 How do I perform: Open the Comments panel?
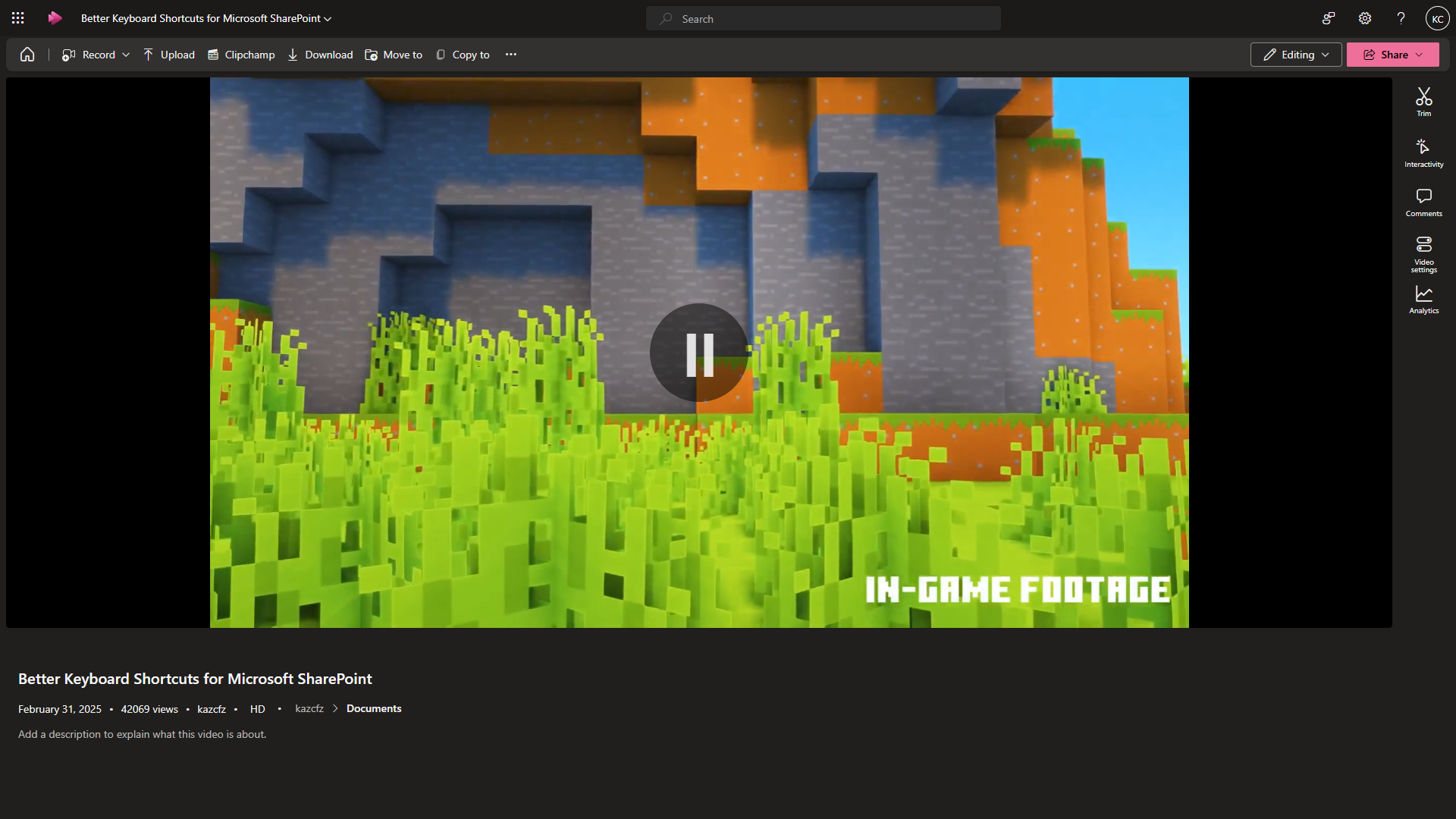point(1423,202)
